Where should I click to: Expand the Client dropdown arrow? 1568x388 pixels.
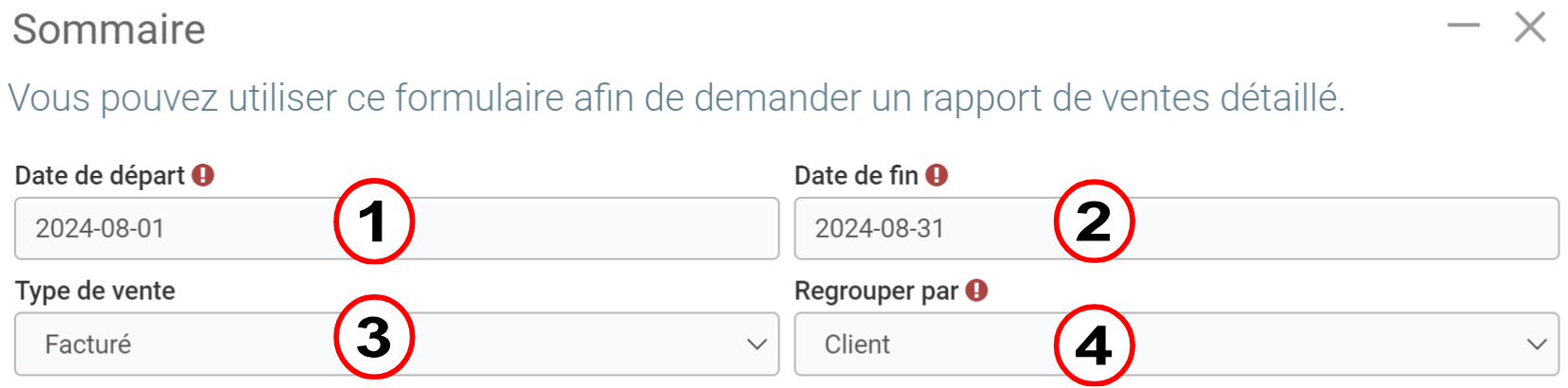point(1537,344)
